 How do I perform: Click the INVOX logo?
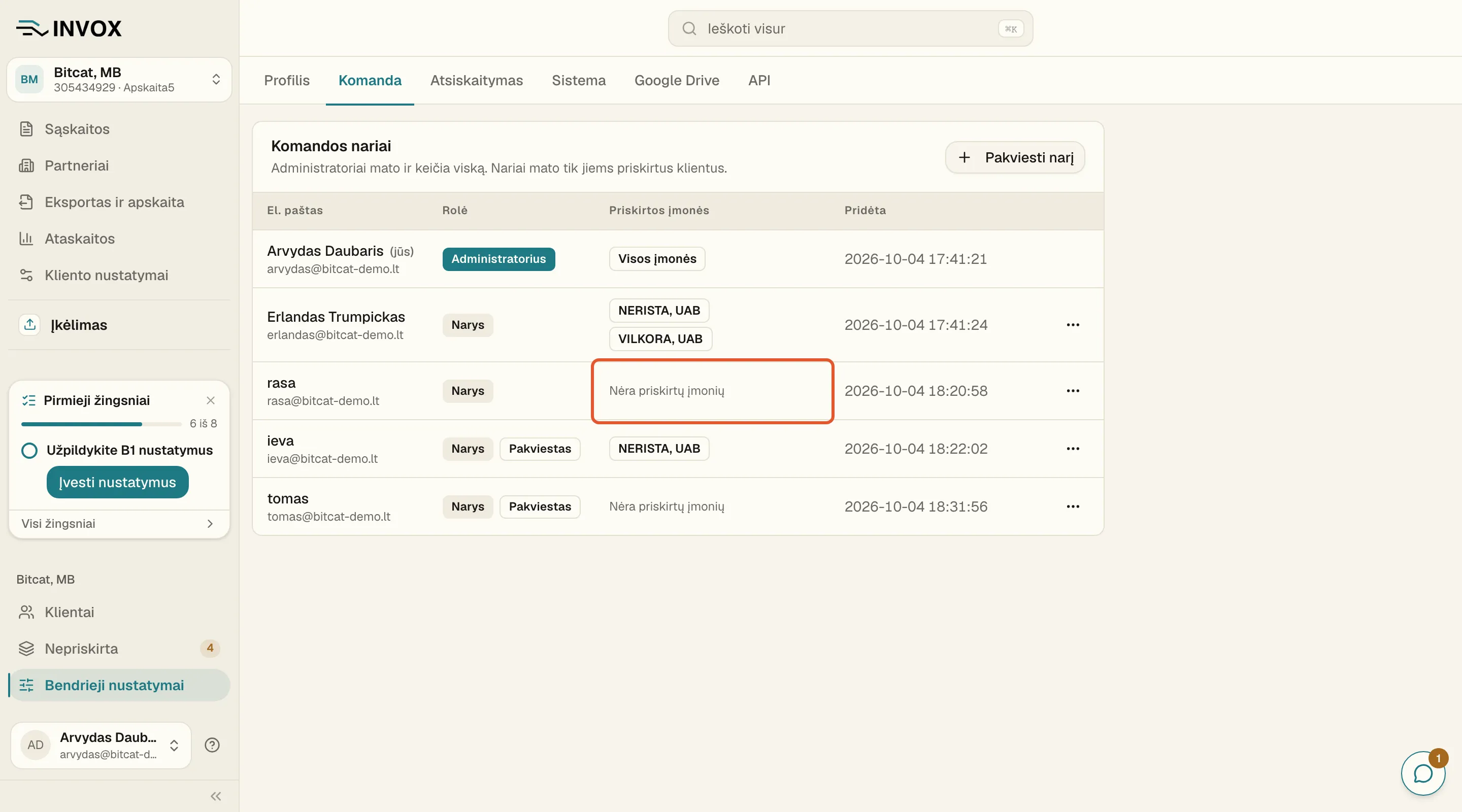pos(69,28)
